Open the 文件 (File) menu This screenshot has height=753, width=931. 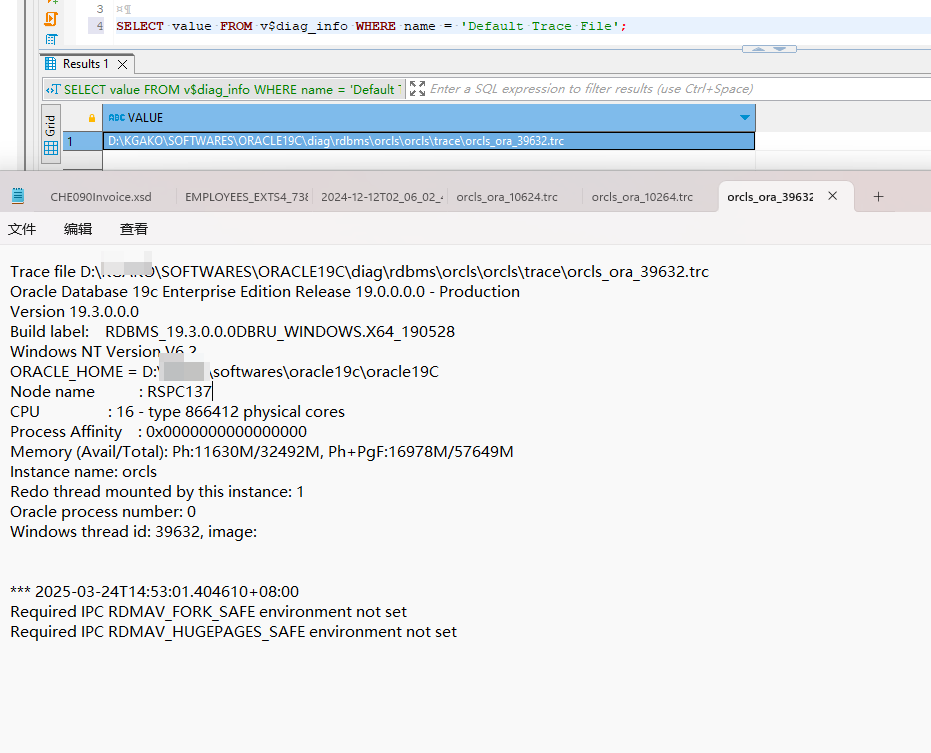(x=22, y=229)
